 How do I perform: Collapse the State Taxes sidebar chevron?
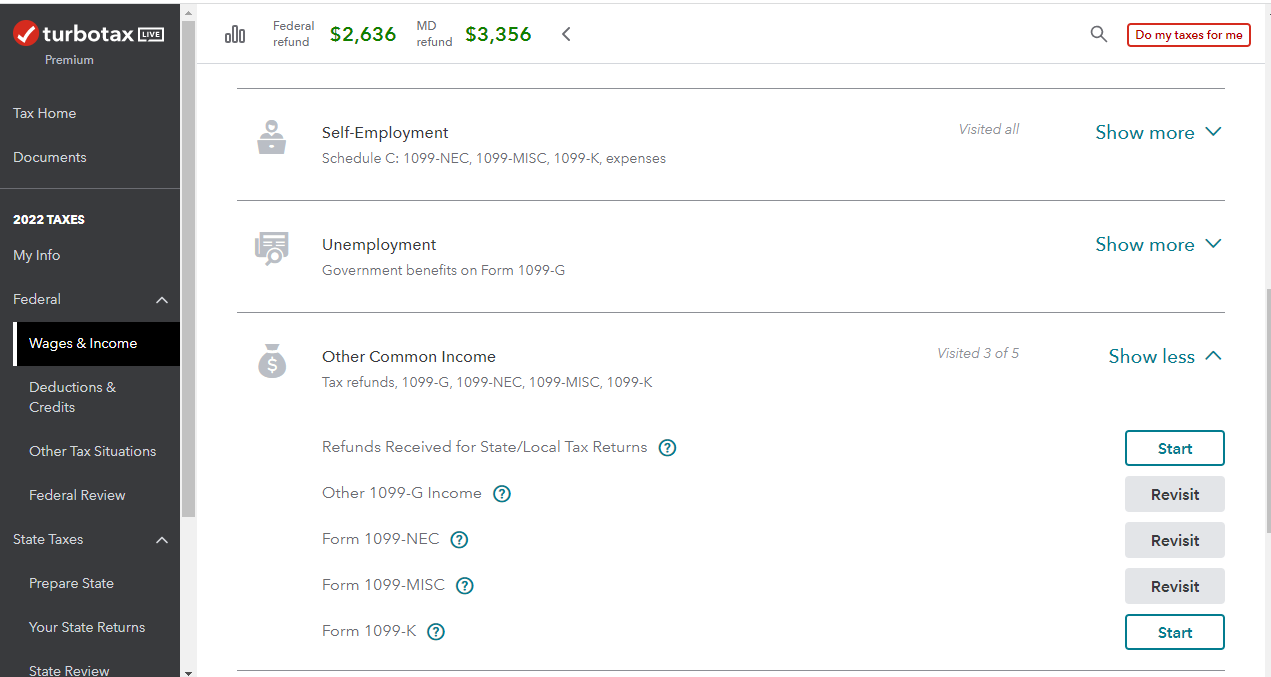tap(162, 540)
